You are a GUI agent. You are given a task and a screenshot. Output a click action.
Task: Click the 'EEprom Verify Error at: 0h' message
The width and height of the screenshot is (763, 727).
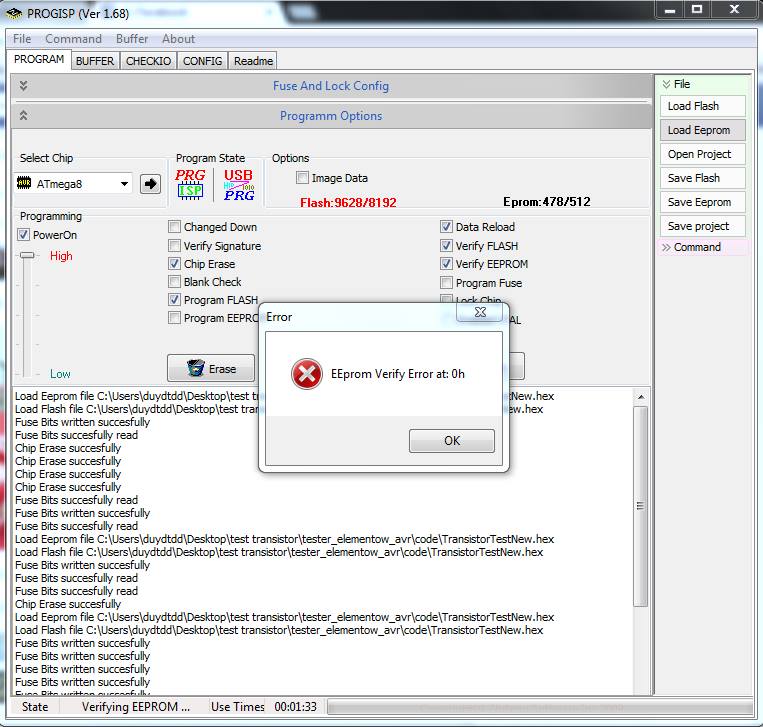[398, 374]
